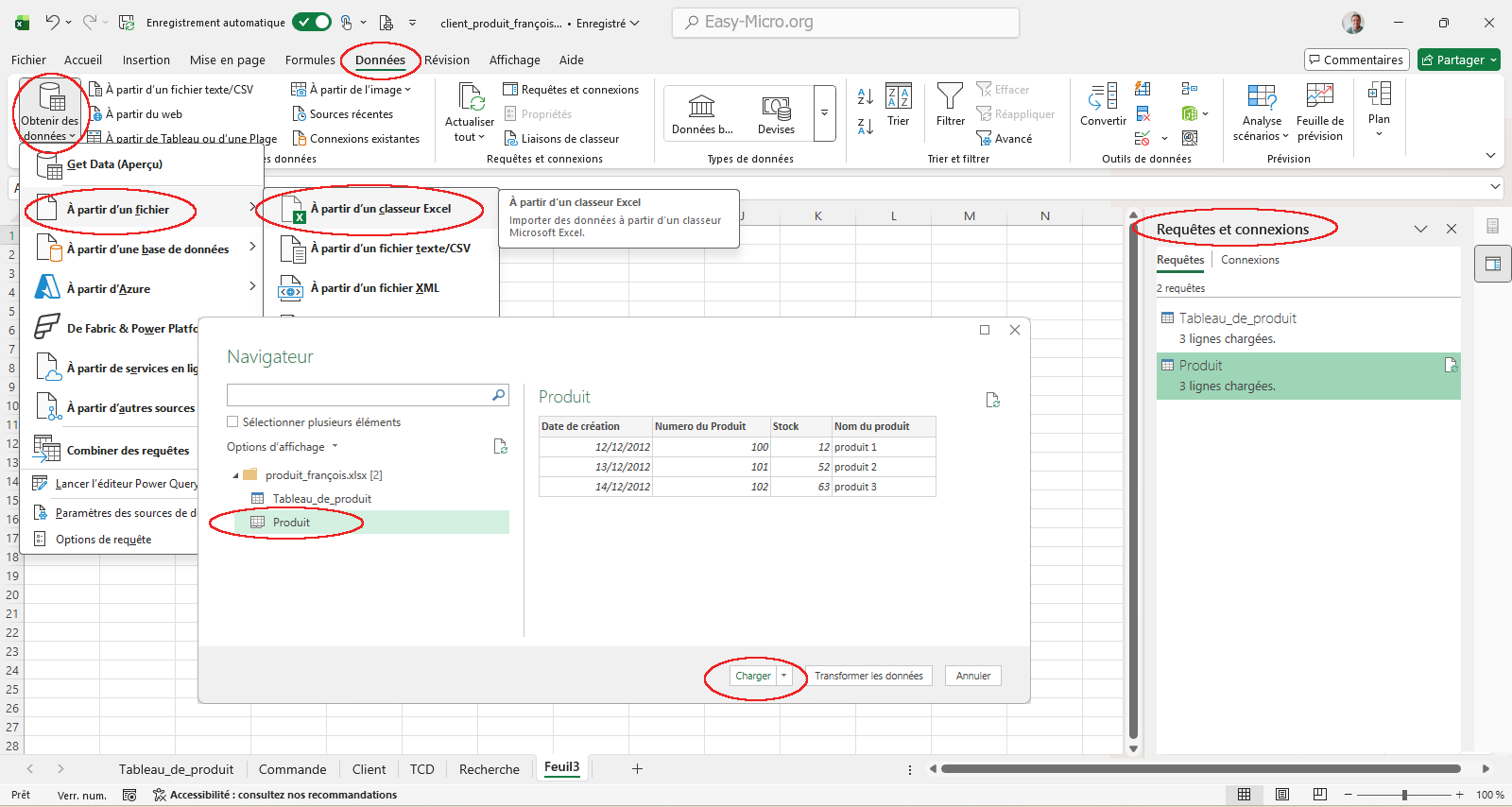Check Sélectionner plusieurs éléments box
This screenshot has width=1512, height=807.
[x=232, y=422]
